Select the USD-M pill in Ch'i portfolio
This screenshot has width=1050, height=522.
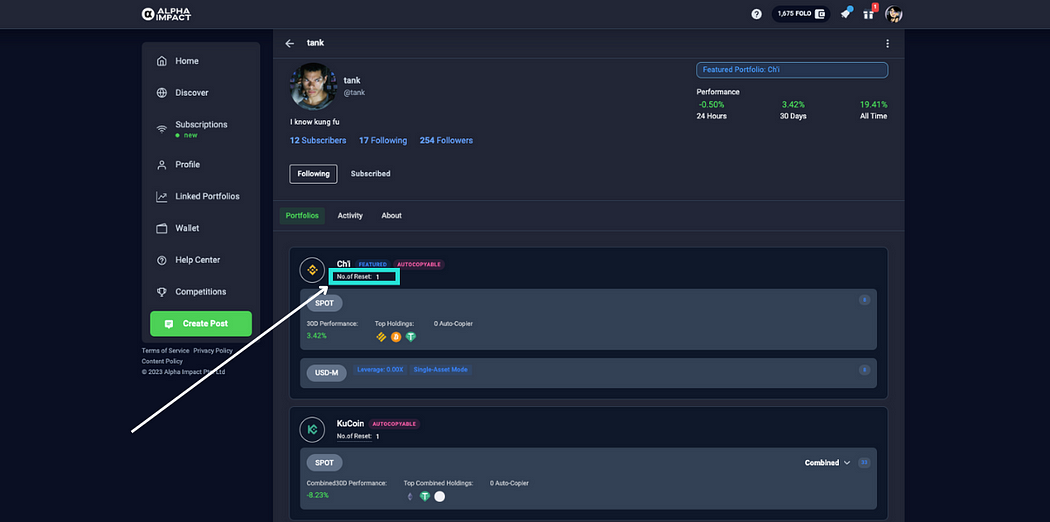pyautogui.click(x=327, y=373)
